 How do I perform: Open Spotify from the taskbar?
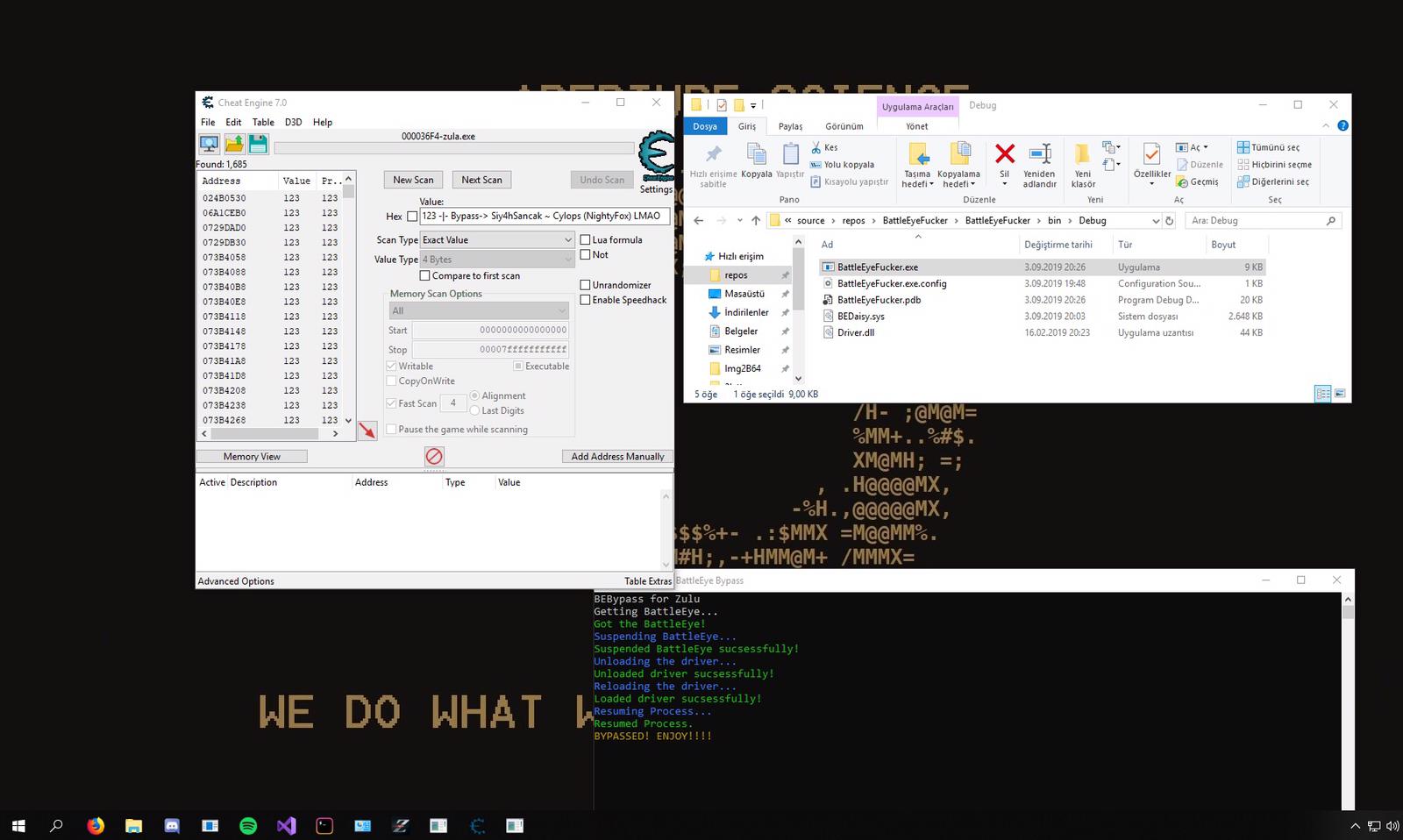click(248, 825)
